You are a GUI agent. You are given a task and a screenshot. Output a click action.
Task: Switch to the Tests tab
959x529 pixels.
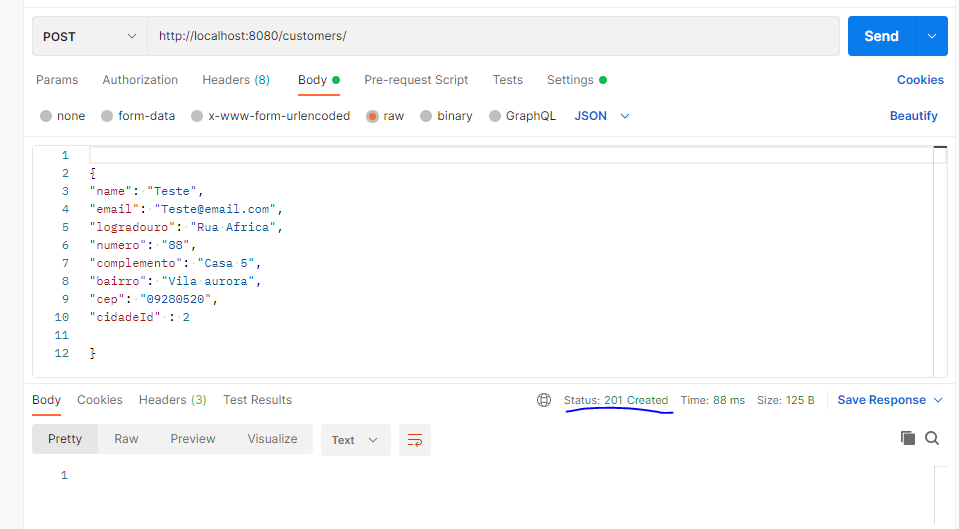(x=508, y=80)
